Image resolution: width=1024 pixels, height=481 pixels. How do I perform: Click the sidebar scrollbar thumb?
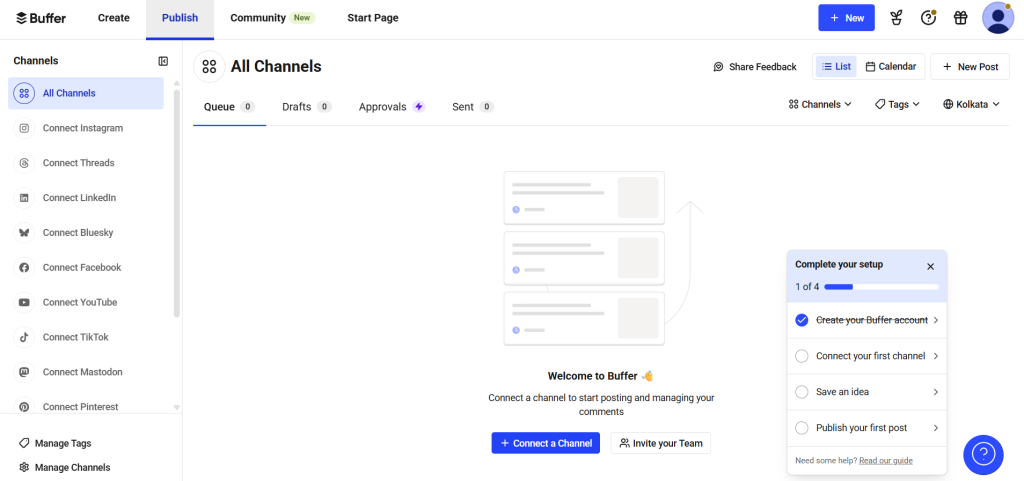[x=176, y=204]
